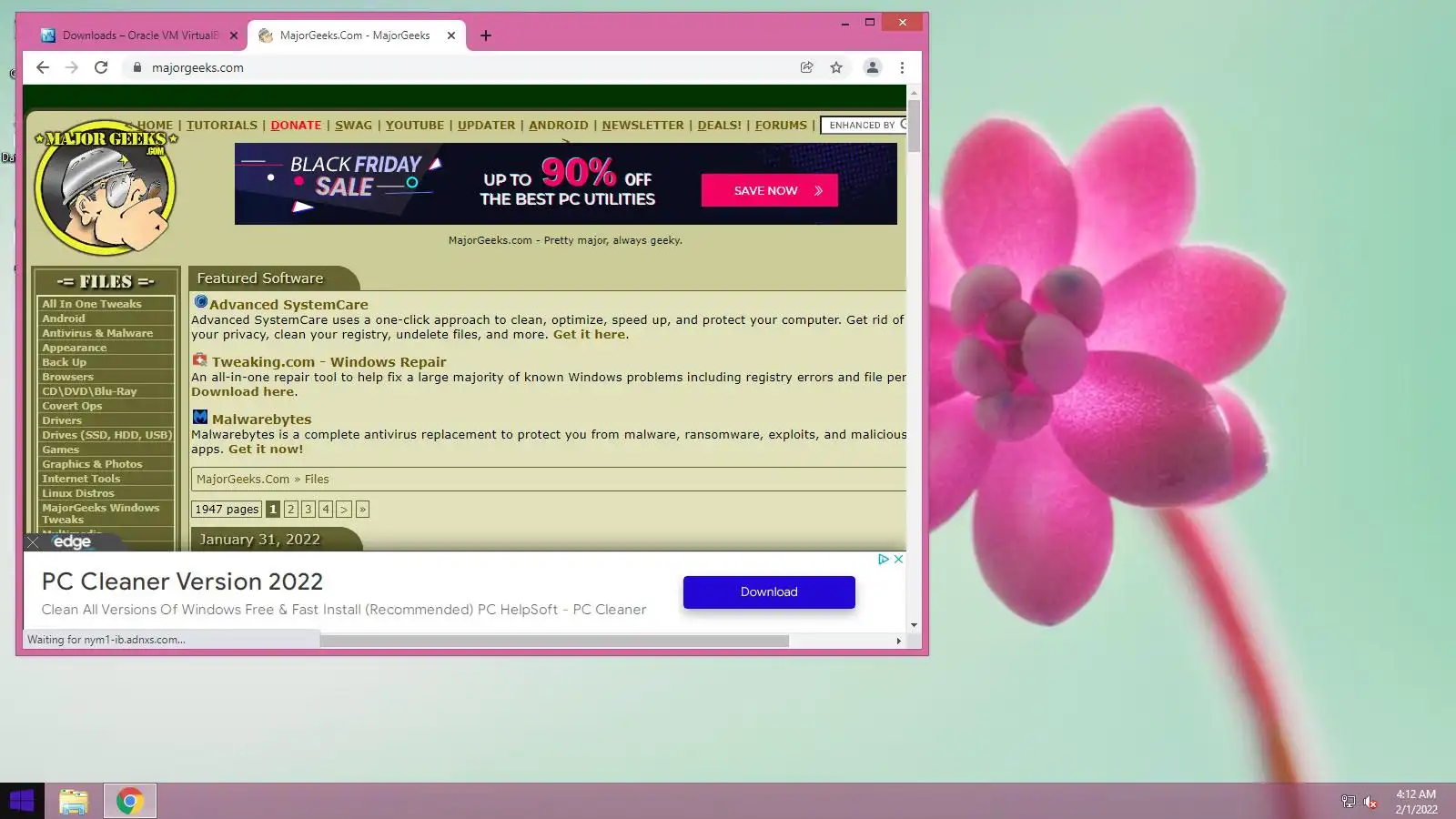This screenshot has width=1456, height=819.
Task: Open File Explorer from the taskbar
Action: point(74,801)
